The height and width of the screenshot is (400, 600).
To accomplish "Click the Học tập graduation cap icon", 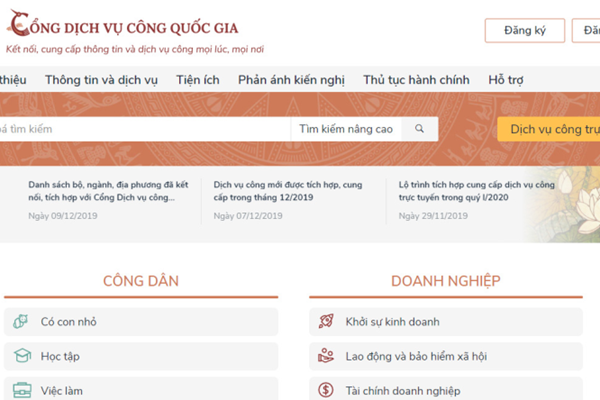I will click(22, 356).
